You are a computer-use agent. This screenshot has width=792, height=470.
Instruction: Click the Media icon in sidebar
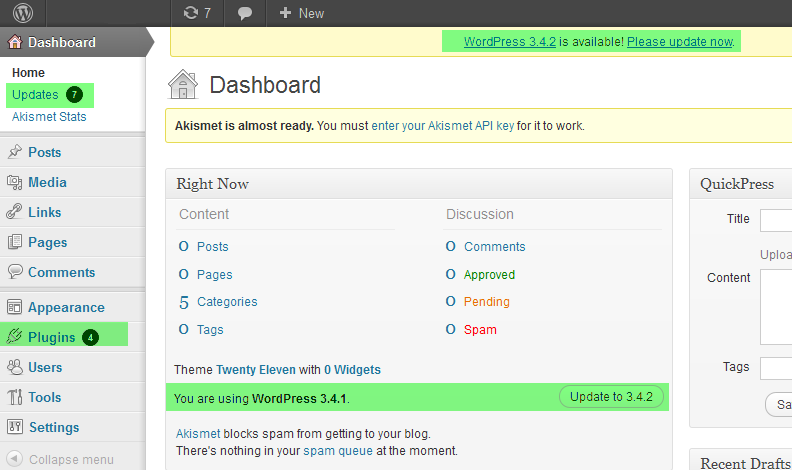[15, 182]
